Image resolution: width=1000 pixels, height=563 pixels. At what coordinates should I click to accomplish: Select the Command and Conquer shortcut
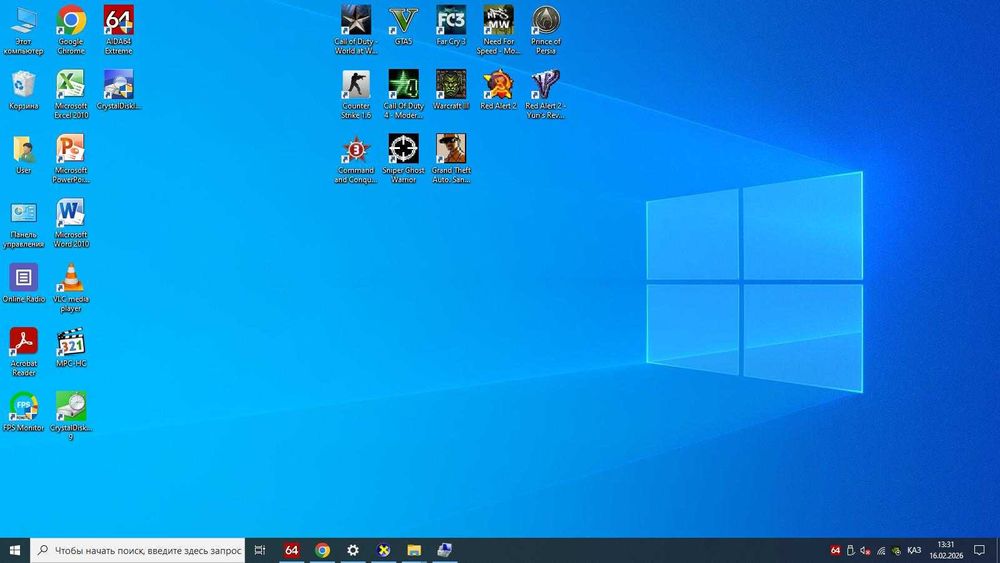pyautogui.click(x=356, y=159)
